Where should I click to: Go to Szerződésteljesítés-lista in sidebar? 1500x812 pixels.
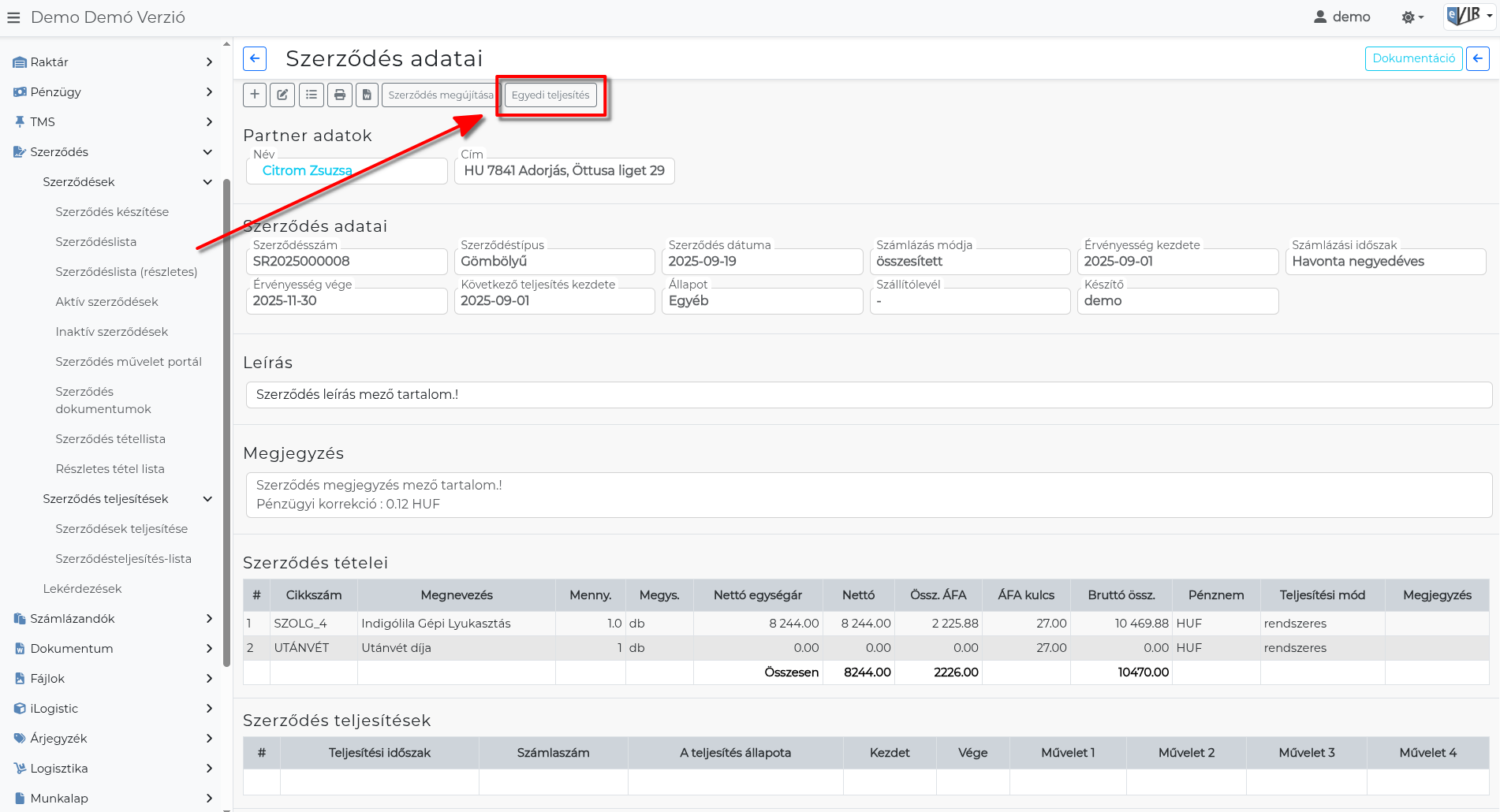tap(123, 559)
